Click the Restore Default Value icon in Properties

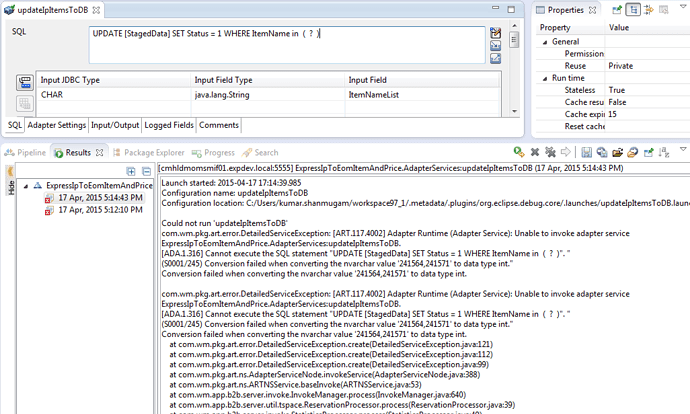(664, 10)
